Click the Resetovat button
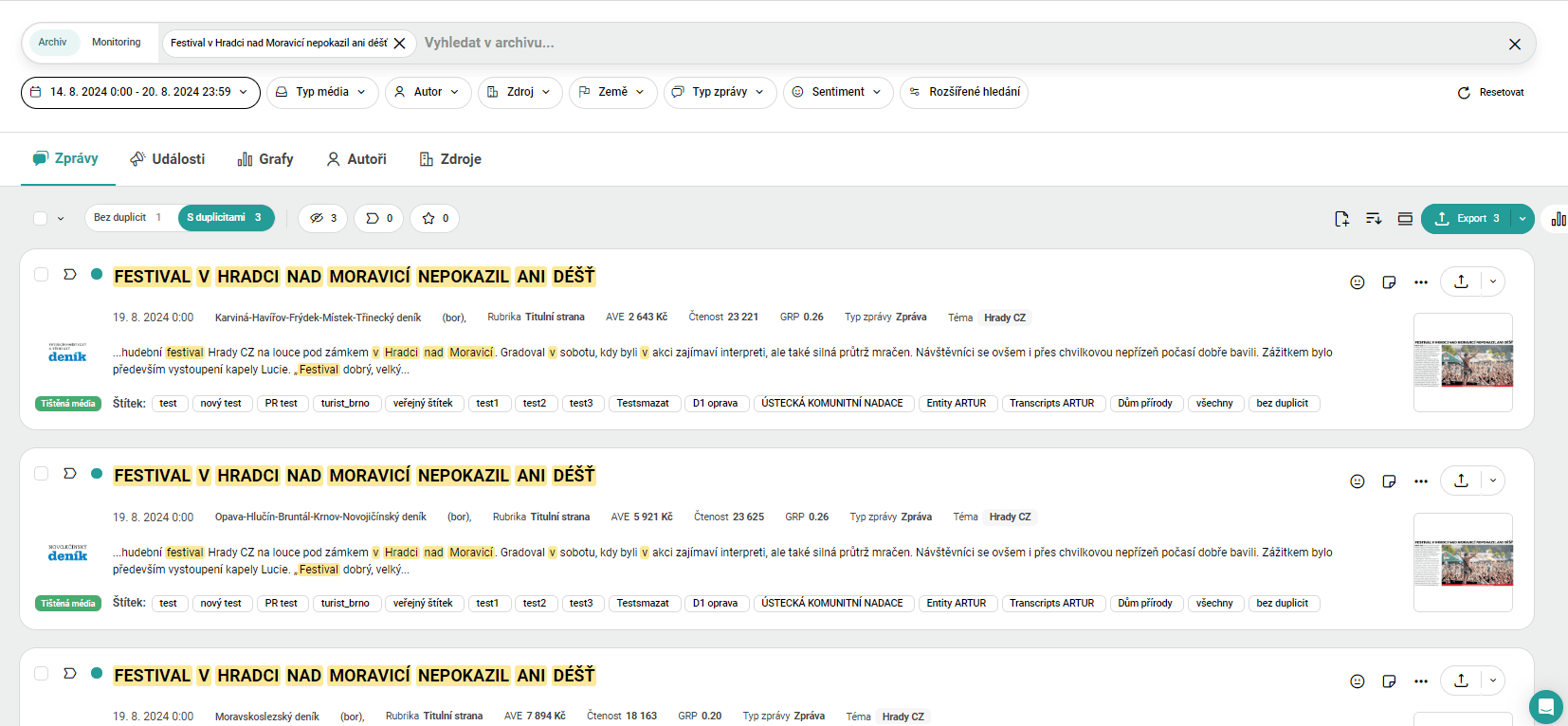Viewport: 1568px width, 726px height. click(x=1491, y=93)
